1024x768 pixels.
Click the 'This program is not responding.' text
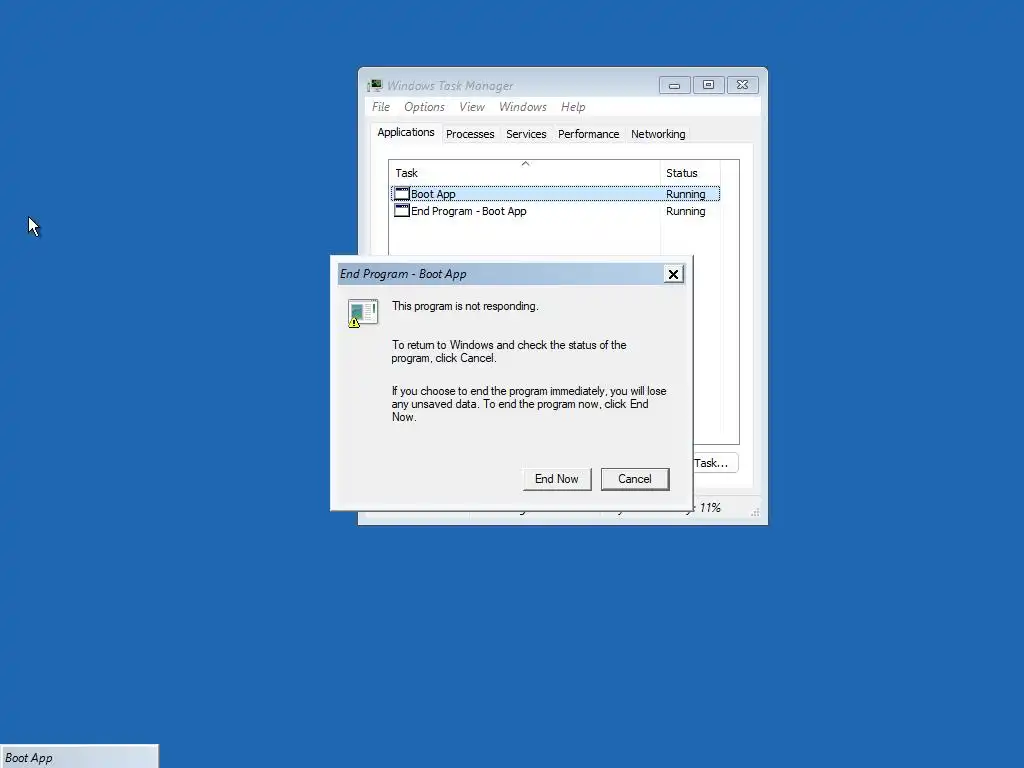click(x=465, y=306)
